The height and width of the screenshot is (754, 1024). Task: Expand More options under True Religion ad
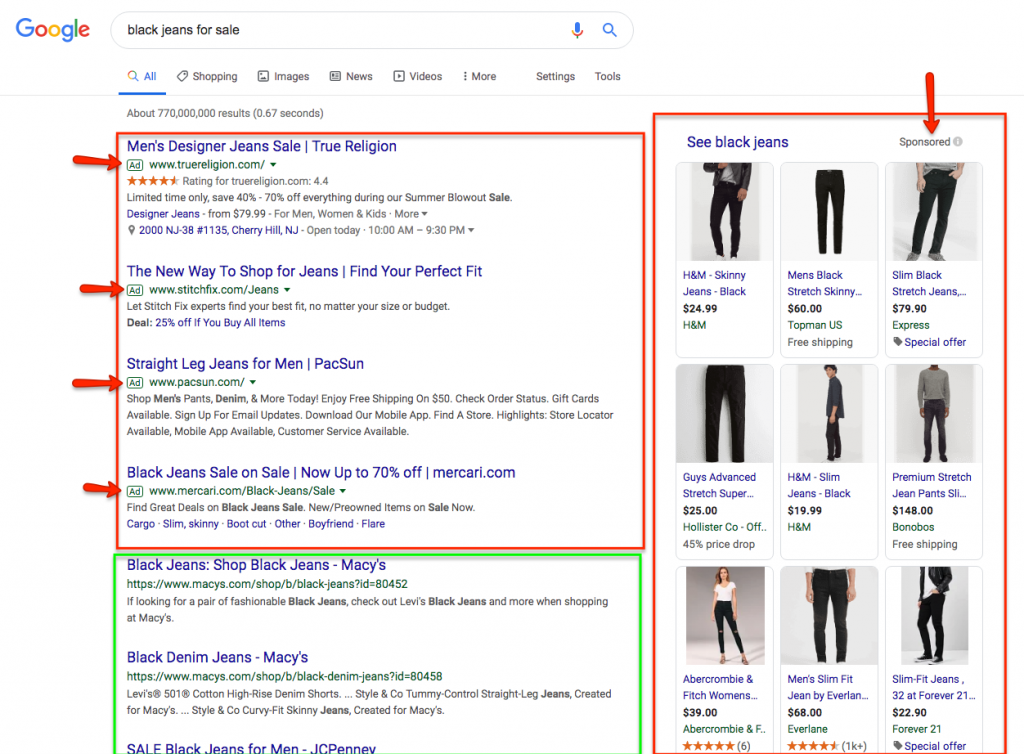411,214
